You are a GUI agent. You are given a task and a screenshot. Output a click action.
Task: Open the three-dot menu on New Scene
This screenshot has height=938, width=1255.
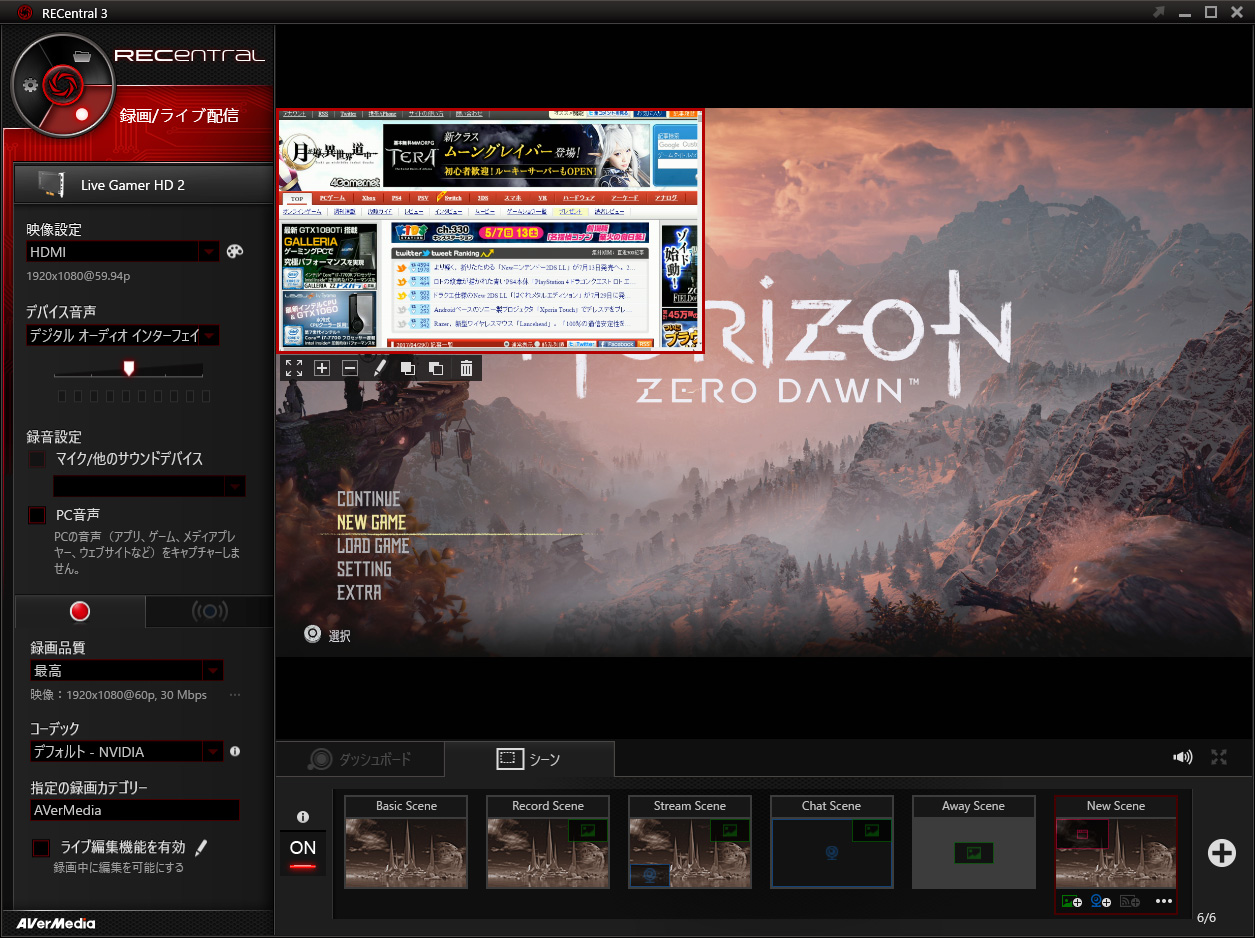(1164, 901)
